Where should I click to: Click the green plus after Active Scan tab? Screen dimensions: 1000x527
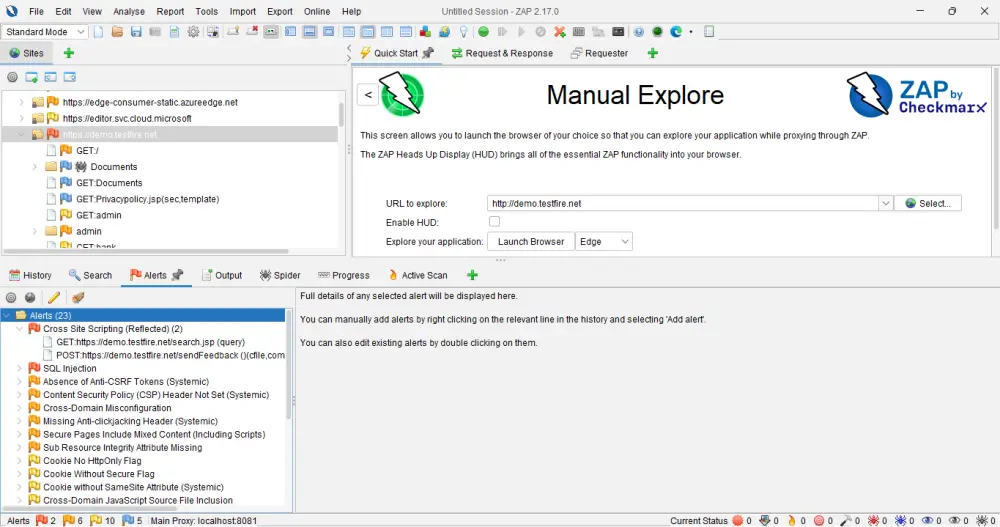pos(472,275)
